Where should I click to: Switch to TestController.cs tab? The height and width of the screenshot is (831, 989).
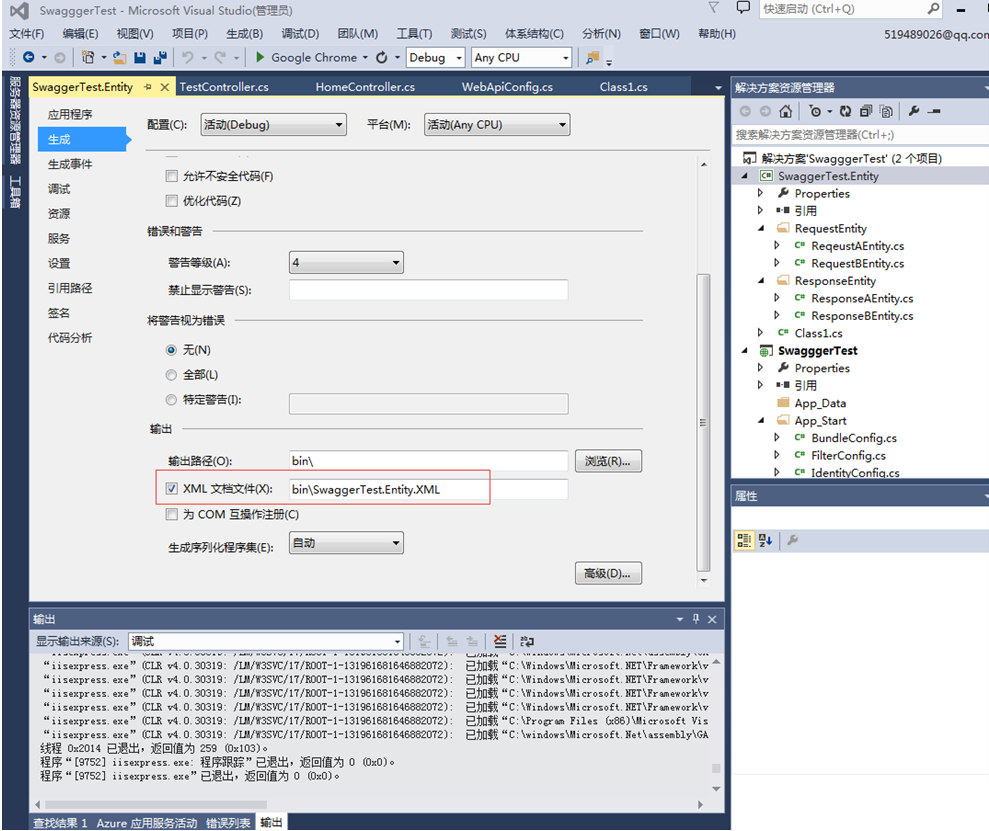point(224,87)
